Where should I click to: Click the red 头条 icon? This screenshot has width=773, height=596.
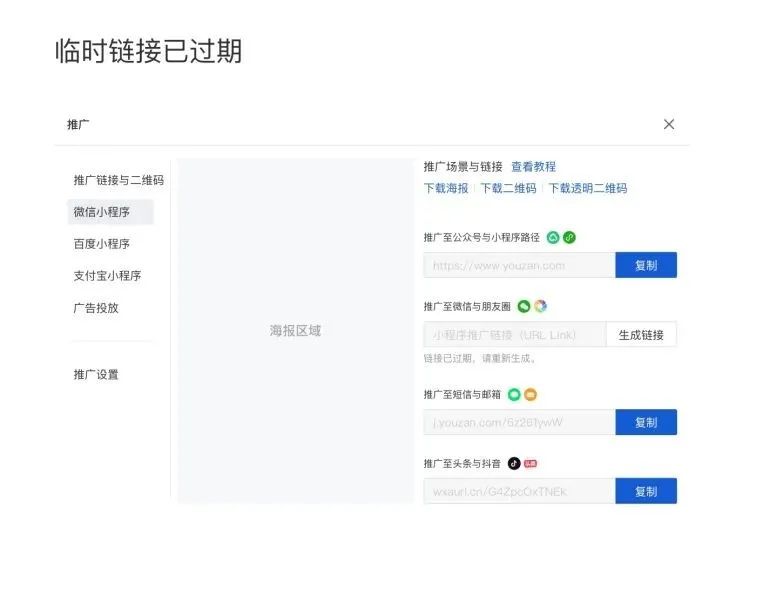coord(530,463)
